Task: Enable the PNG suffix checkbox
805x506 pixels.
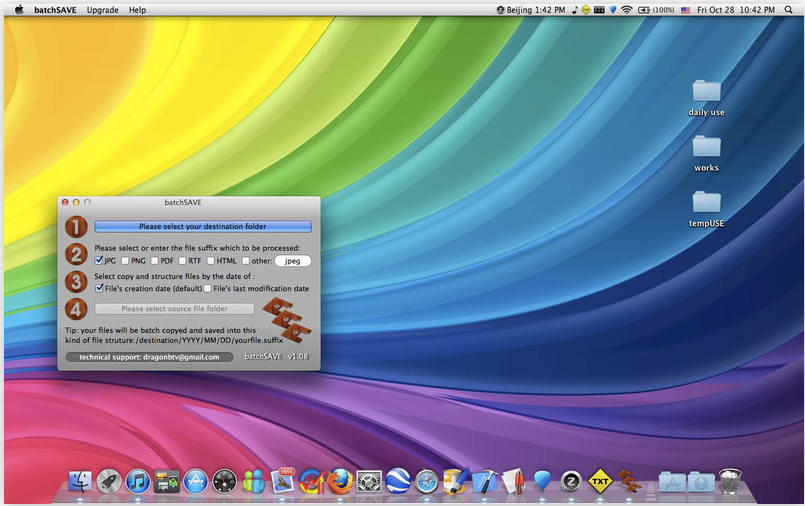Action: (125, 261)
